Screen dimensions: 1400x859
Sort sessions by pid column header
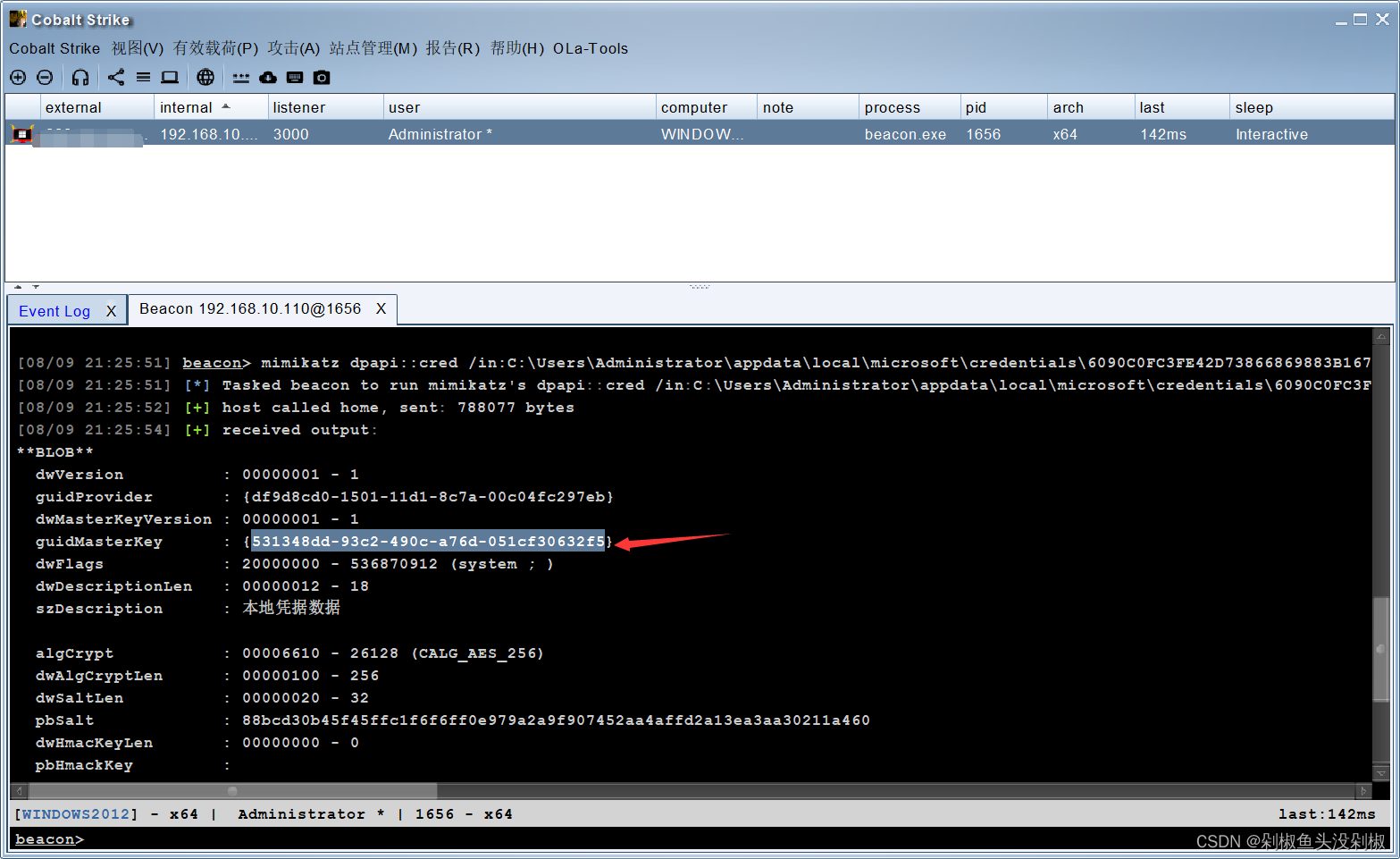pos(1004,107)
